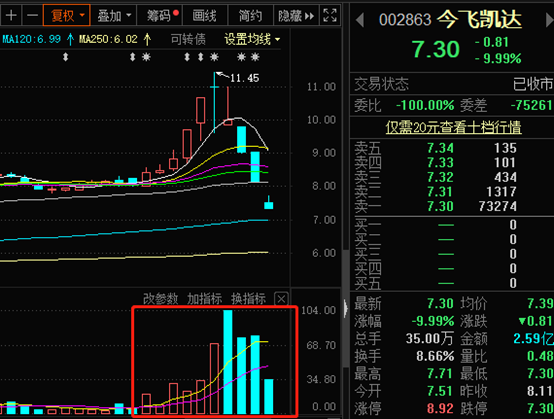
Task: Go to next stock with right arrow
Action: (x=549, y=20)
